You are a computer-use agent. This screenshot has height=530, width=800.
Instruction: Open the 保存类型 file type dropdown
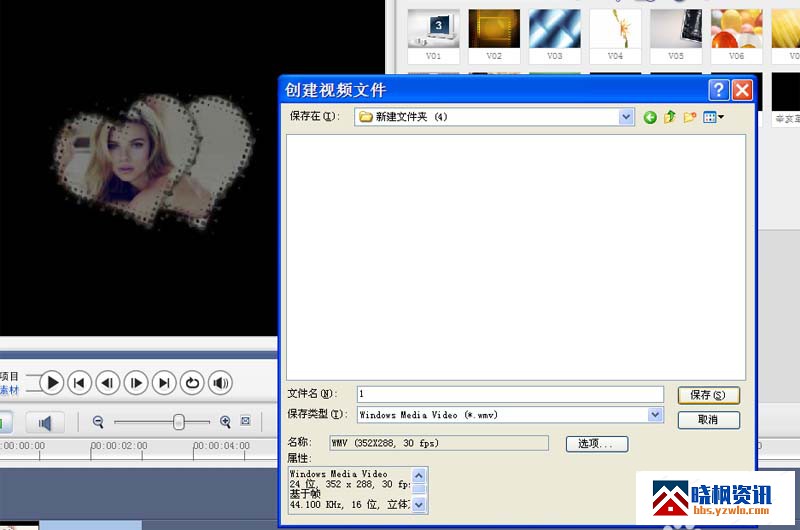tap(656, 414)
